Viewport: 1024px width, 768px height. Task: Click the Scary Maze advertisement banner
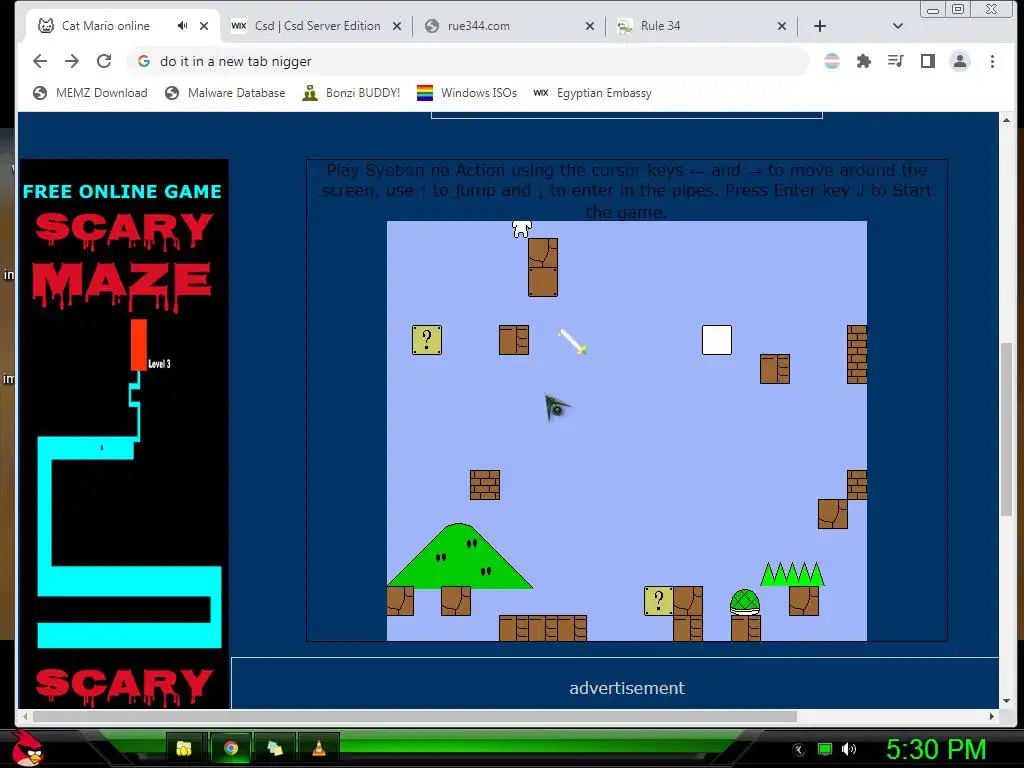tap(125, 434)
